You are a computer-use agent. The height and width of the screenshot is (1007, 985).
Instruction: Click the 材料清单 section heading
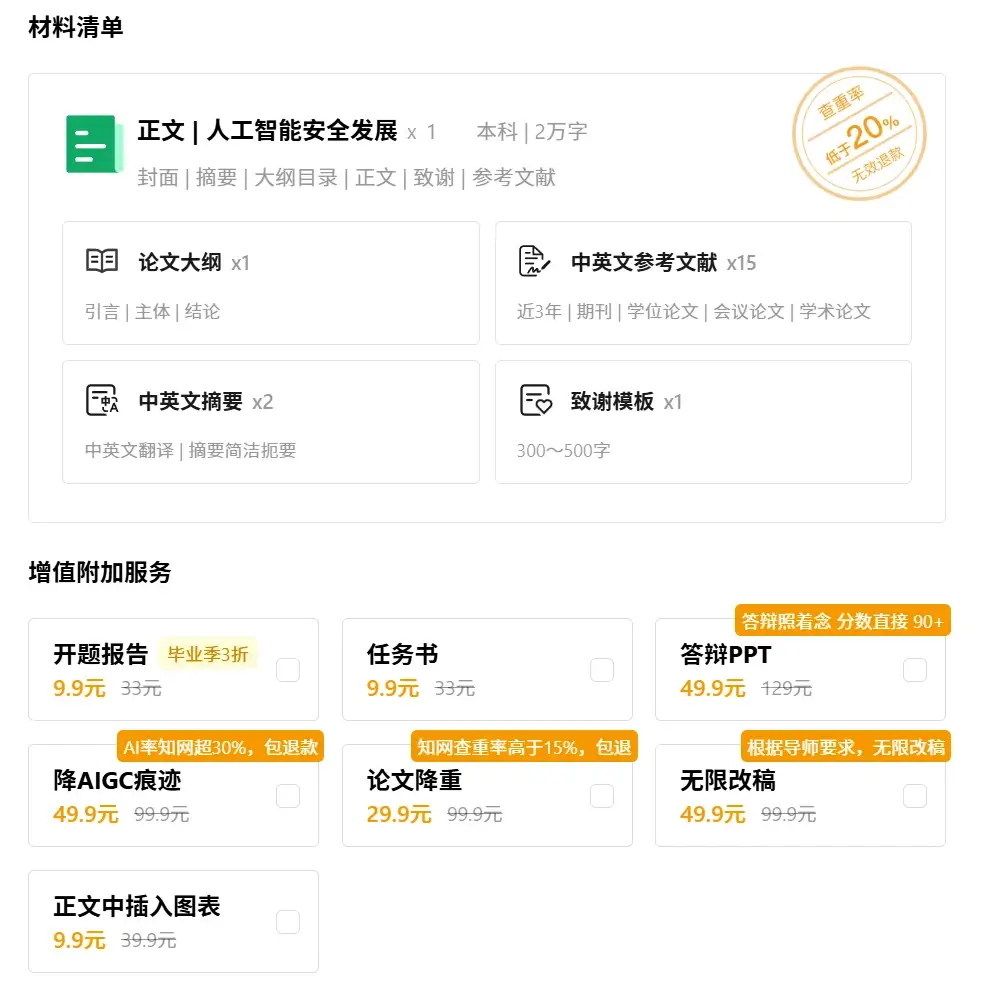click(x=74, y=28)
